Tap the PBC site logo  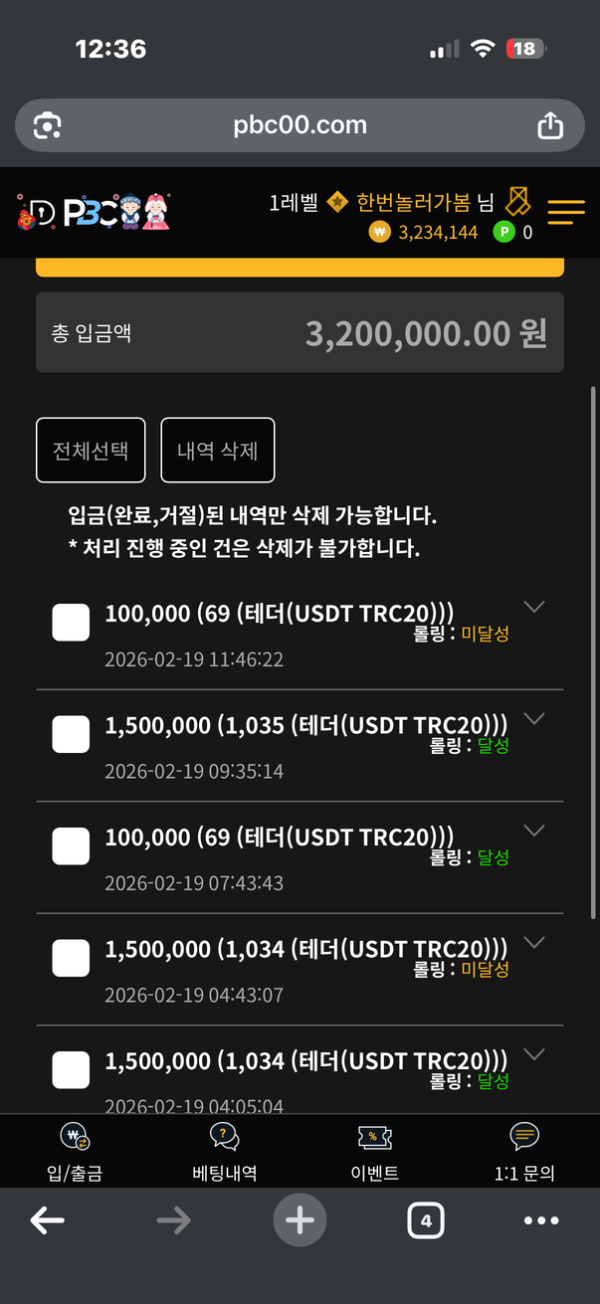(x=93, y=212)
